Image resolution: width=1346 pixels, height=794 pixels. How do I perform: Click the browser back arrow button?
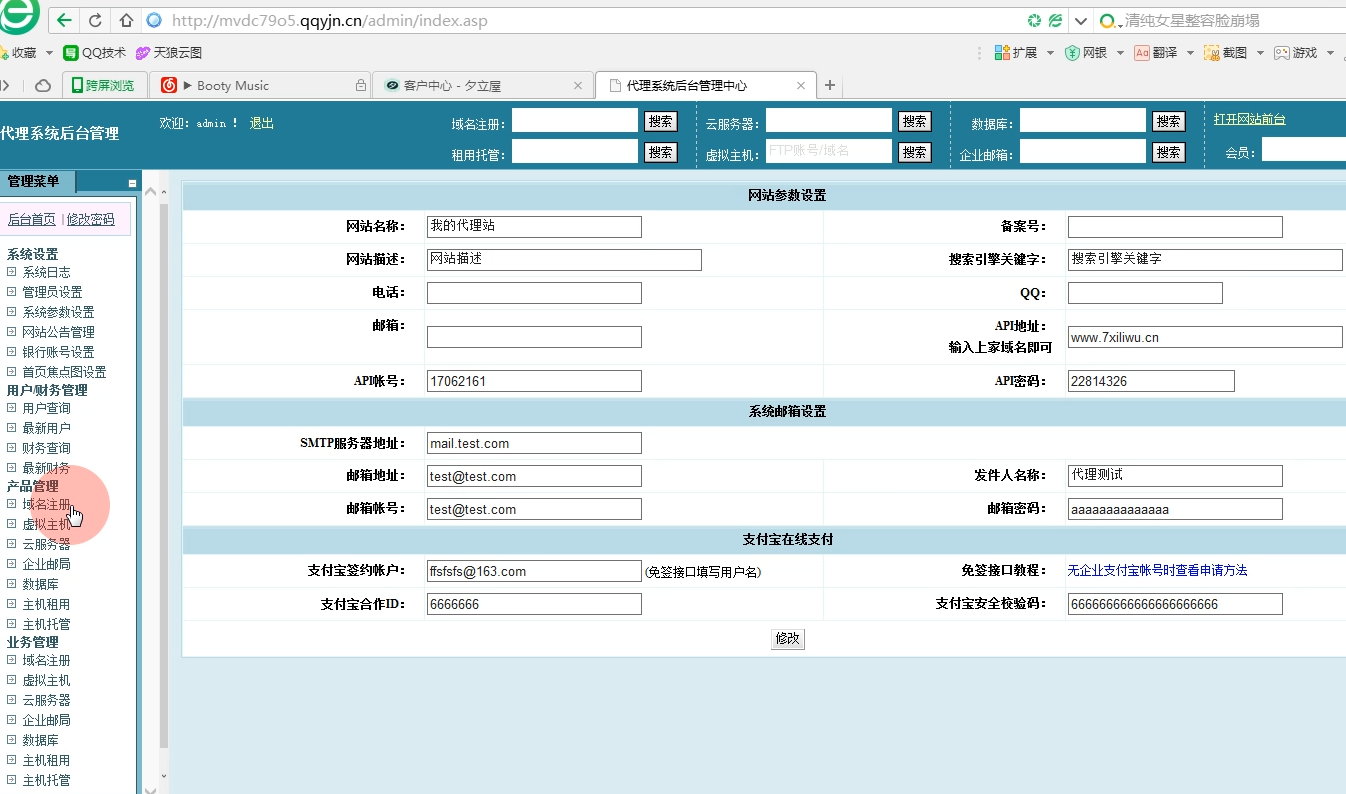pyautogui.click(x=64, y=20)
